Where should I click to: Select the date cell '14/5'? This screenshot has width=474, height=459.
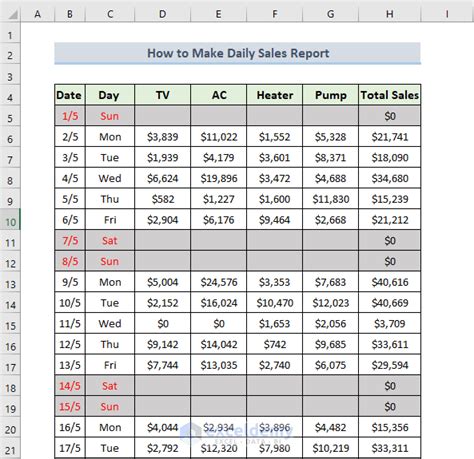point(70,386)
